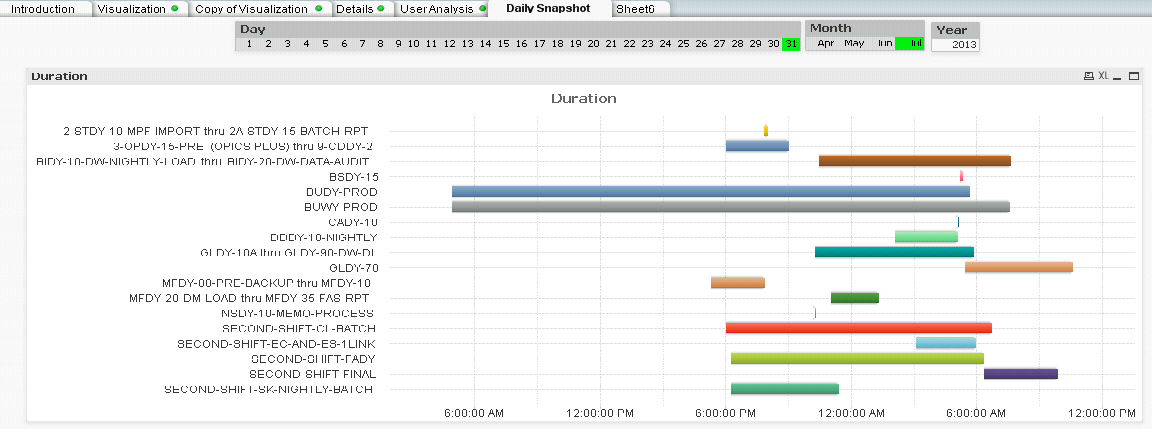Click the teal GLDY-10A bar
1152x439 pixels.
tap(894, 252)
